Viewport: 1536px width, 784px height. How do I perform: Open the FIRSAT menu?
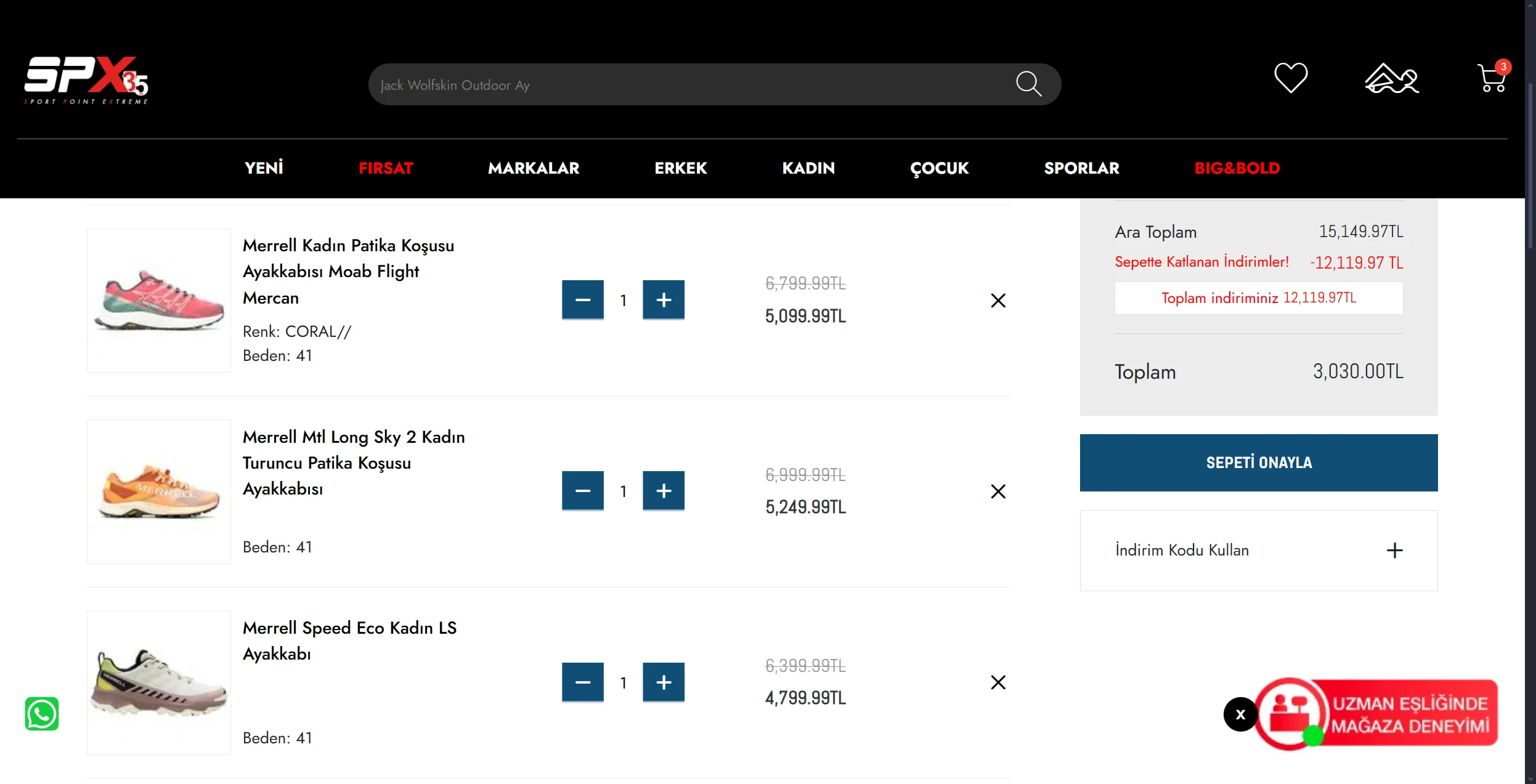[x=386, y=168]
